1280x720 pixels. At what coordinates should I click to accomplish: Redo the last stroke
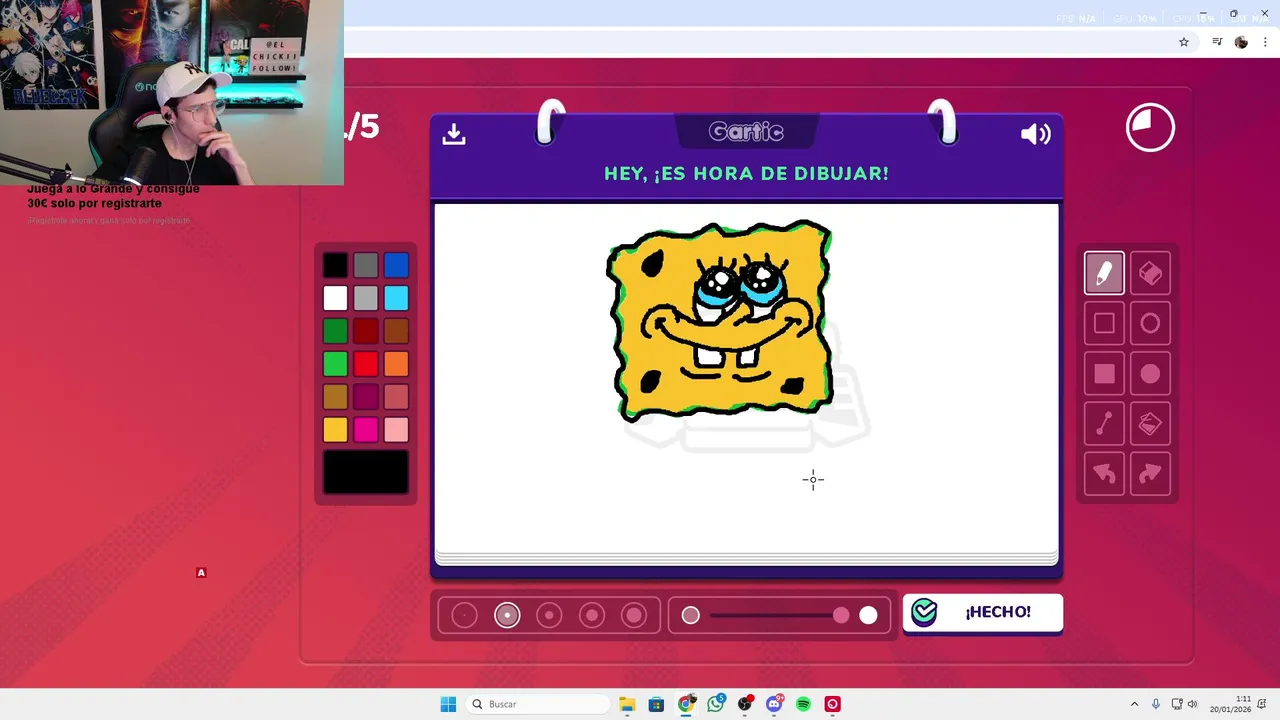pos(1150,474)
